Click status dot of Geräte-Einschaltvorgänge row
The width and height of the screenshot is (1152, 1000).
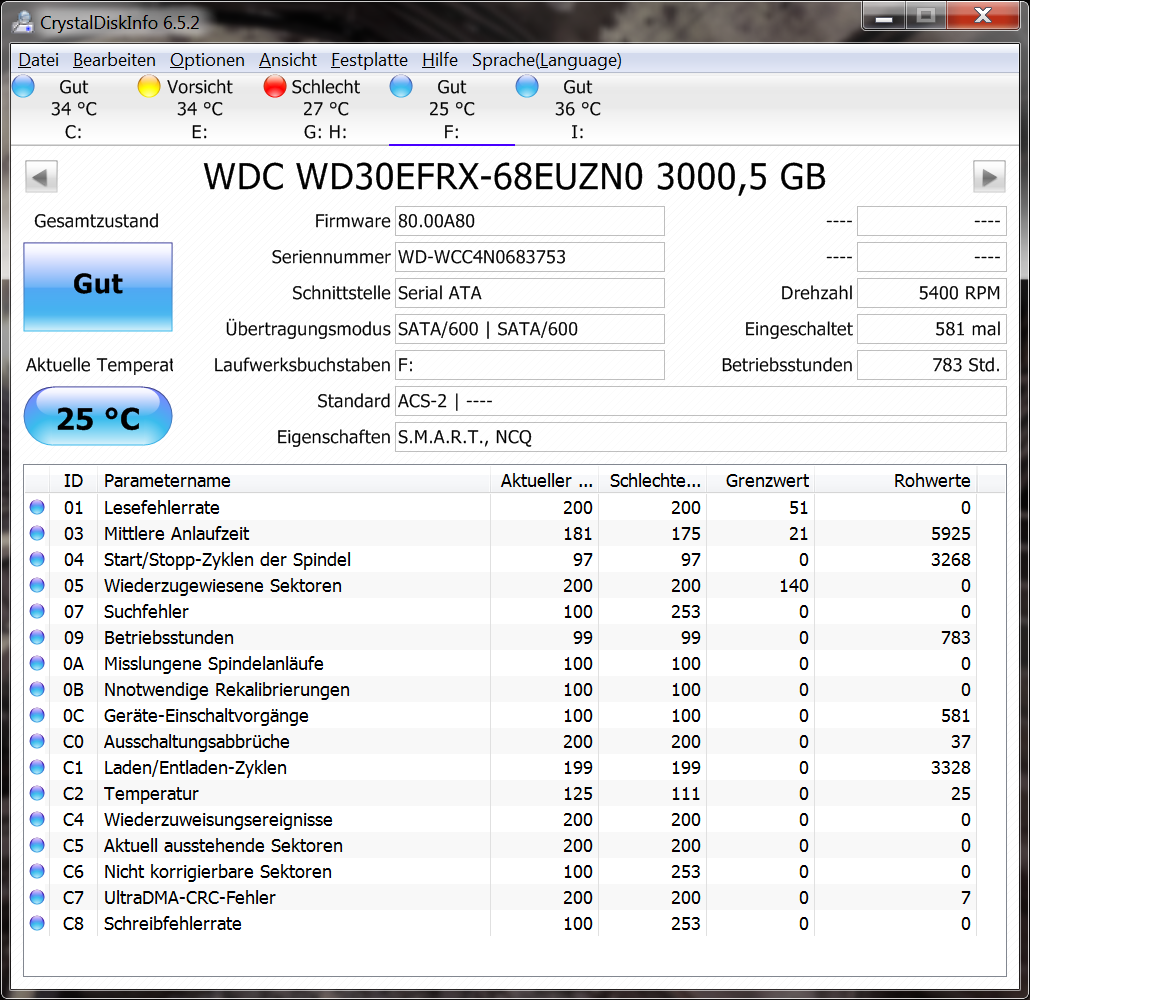pos(37,715)
